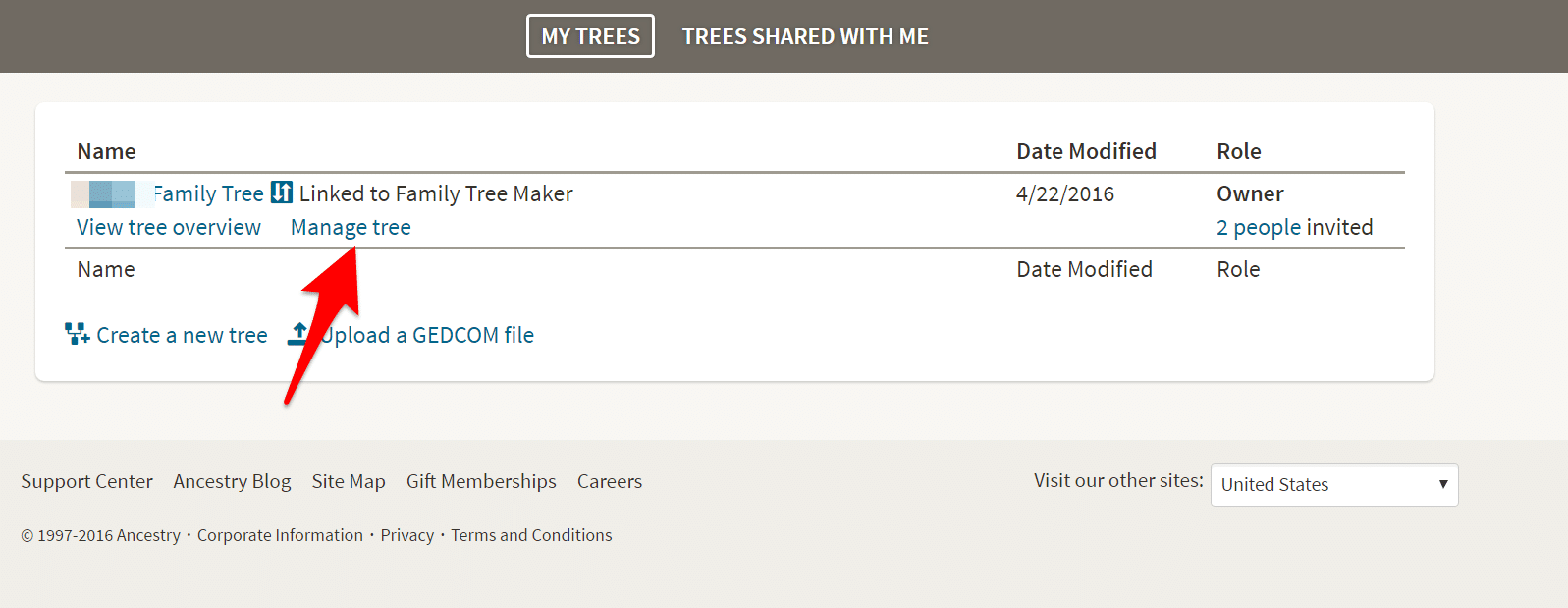Open the United States site dropdown

[1334, 484]
